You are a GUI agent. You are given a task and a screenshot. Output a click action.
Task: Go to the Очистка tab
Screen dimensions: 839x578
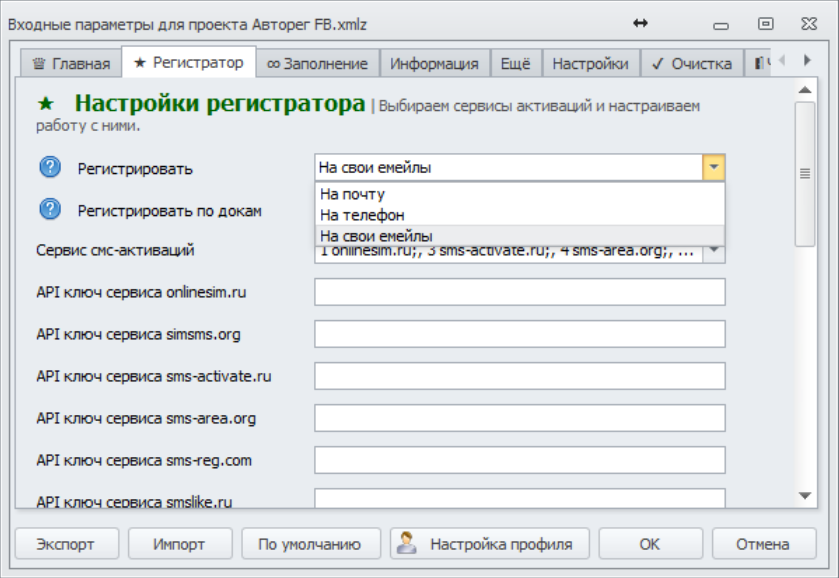[x=691, y=64]
